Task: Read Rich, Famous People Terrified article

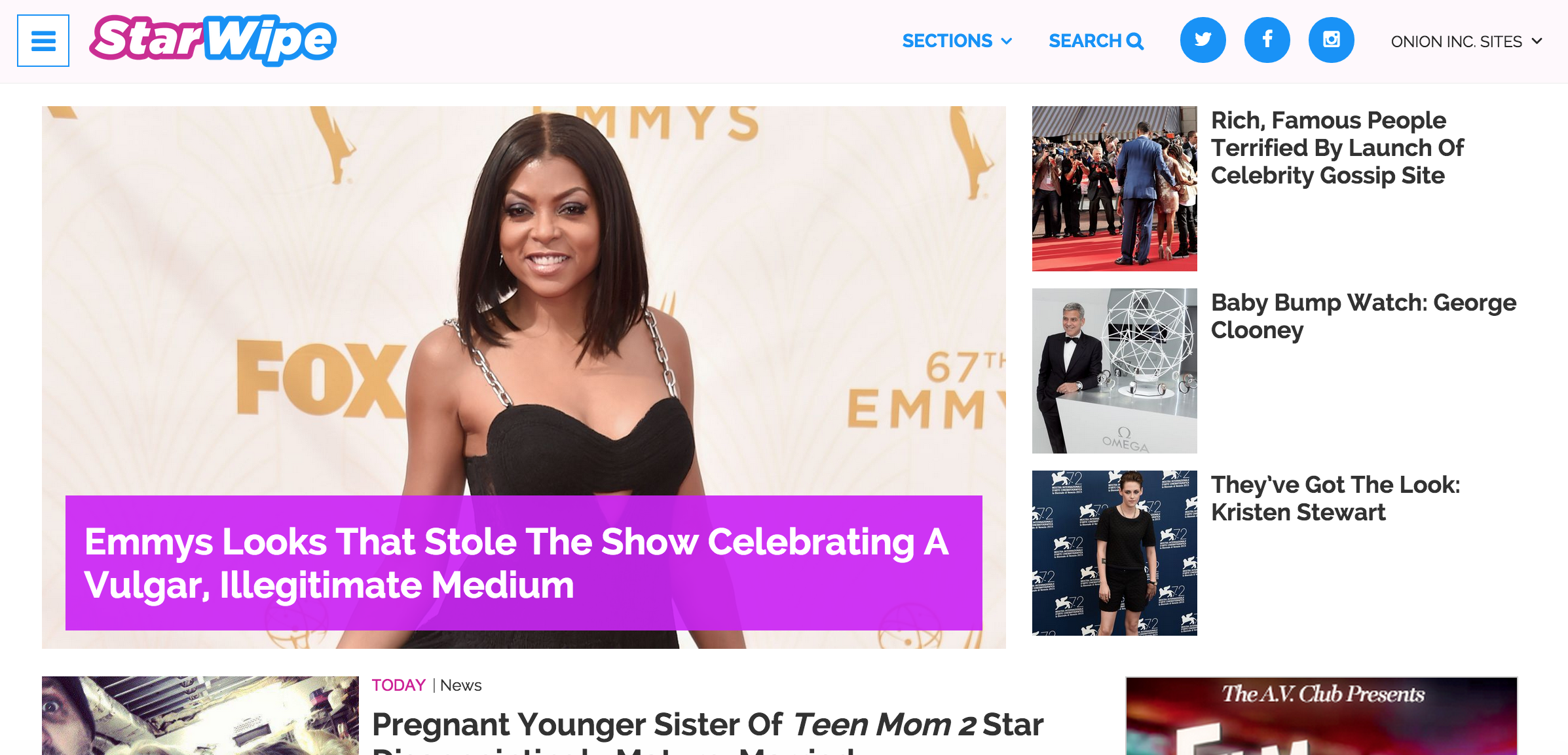Action: pos(1337,148)
